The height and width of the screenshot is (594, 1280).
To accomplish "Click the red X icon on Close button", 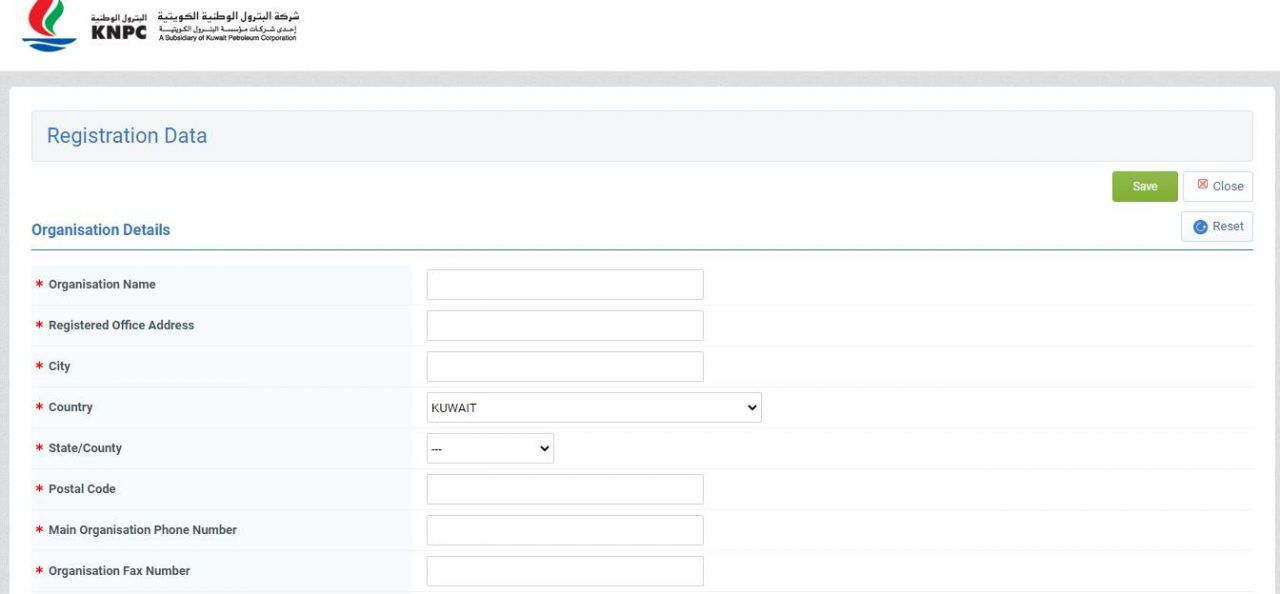I will tap(1204, 185).
